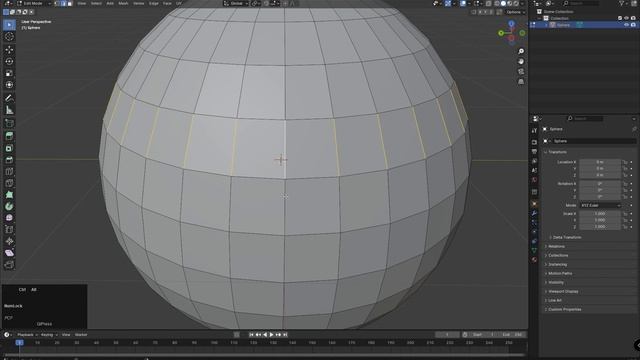Enable edge select mode
Screen dimensions: 640x360
tap(63, 3)
